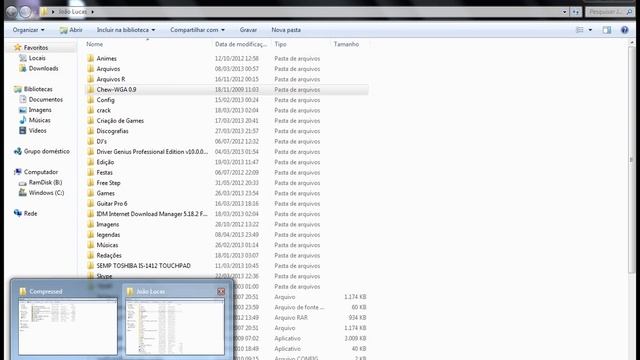Image resolution: width=640 pixels, height=360 pixels.
Task: Click the Redações folder name
Action: point(109,256)
